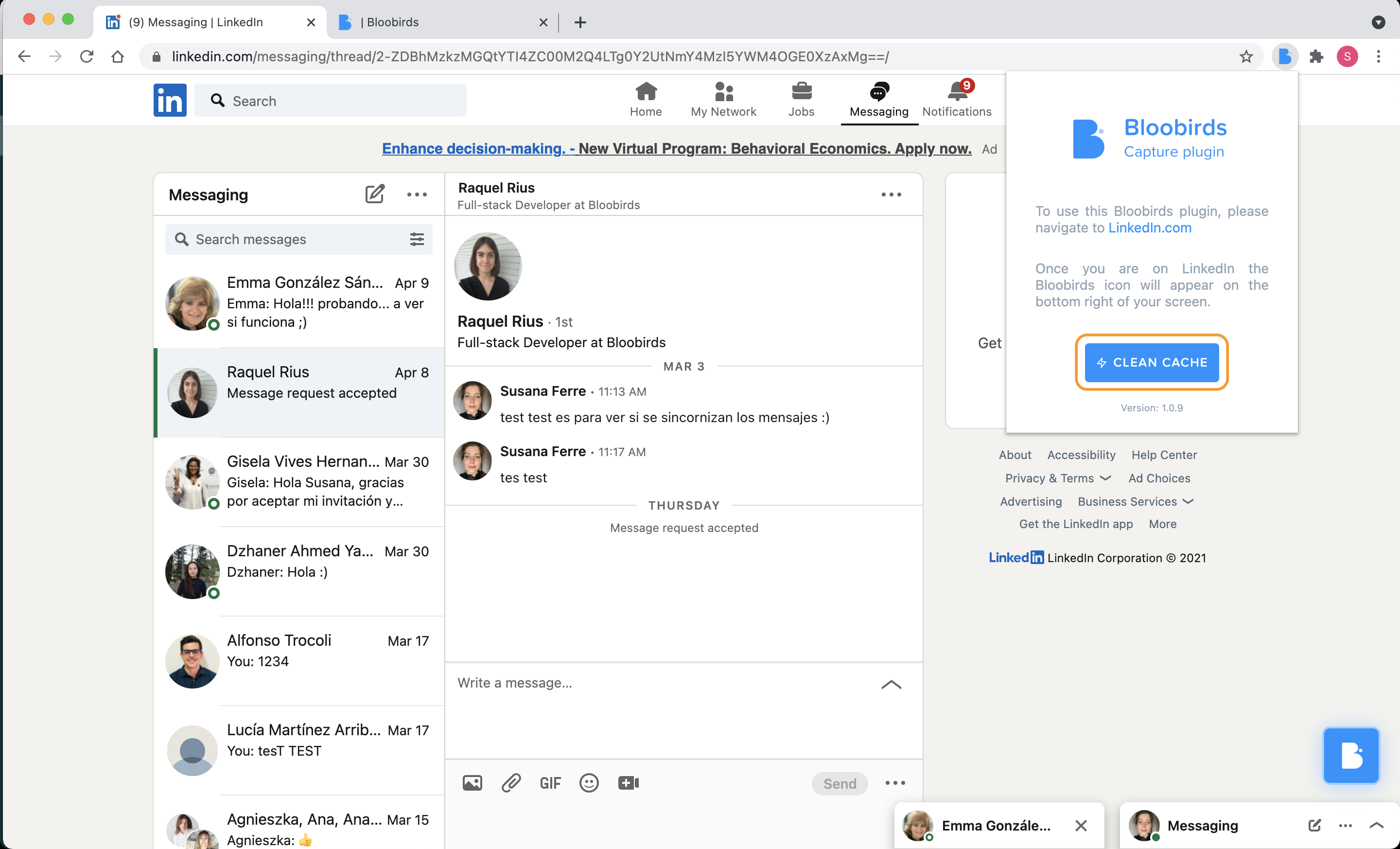
Task: Compose a new message in Messaging panel
Action: click(374, 195)
